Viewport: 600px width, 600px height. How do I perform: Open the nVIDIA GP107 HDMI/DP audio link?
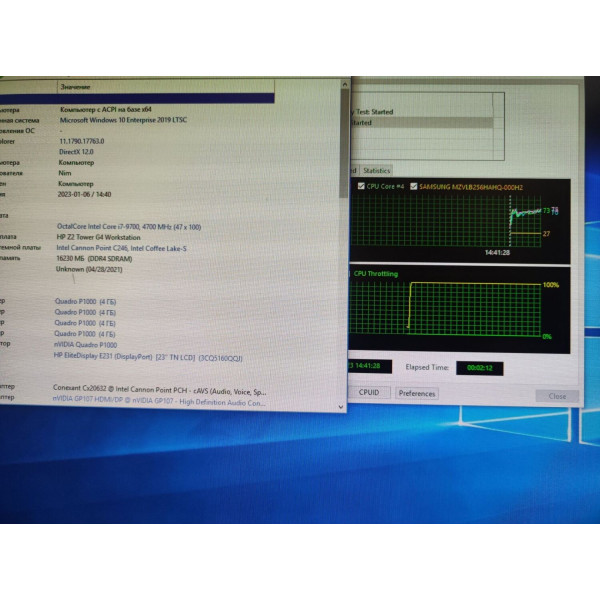pos(159,401)
